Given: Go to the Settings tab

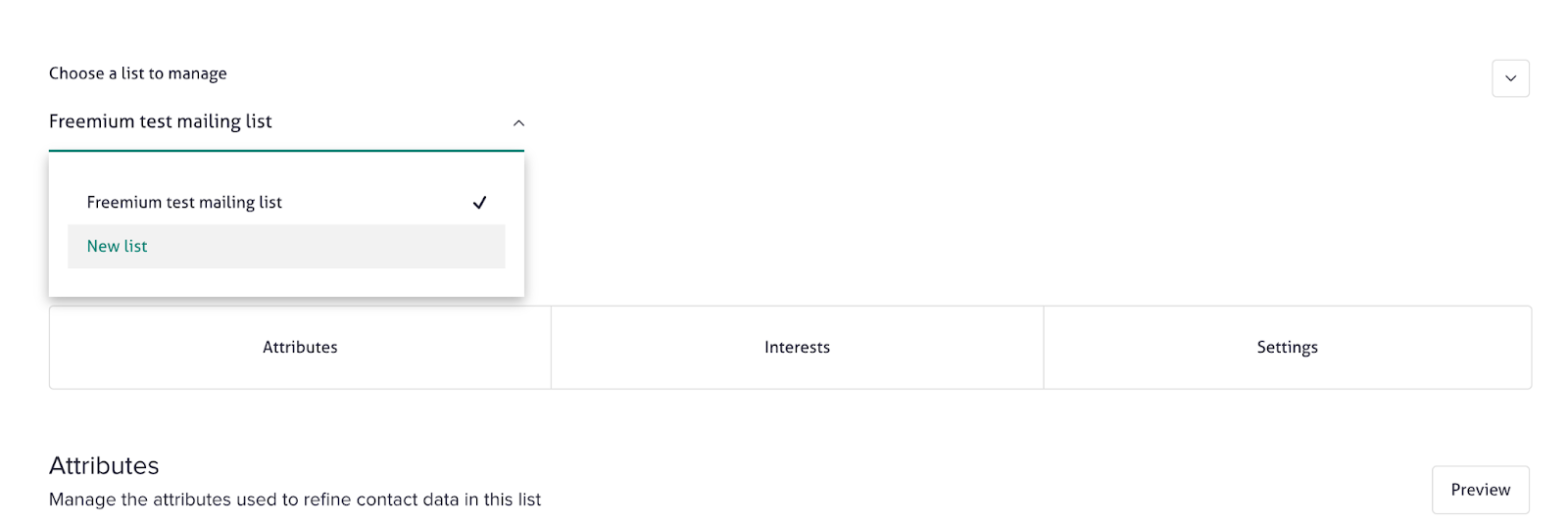Looking at the screenshot, I should [x=1287, y=348].
